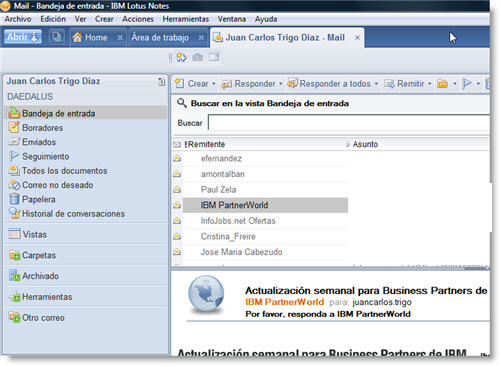Switch to the Área de trabajo tab

160,37
